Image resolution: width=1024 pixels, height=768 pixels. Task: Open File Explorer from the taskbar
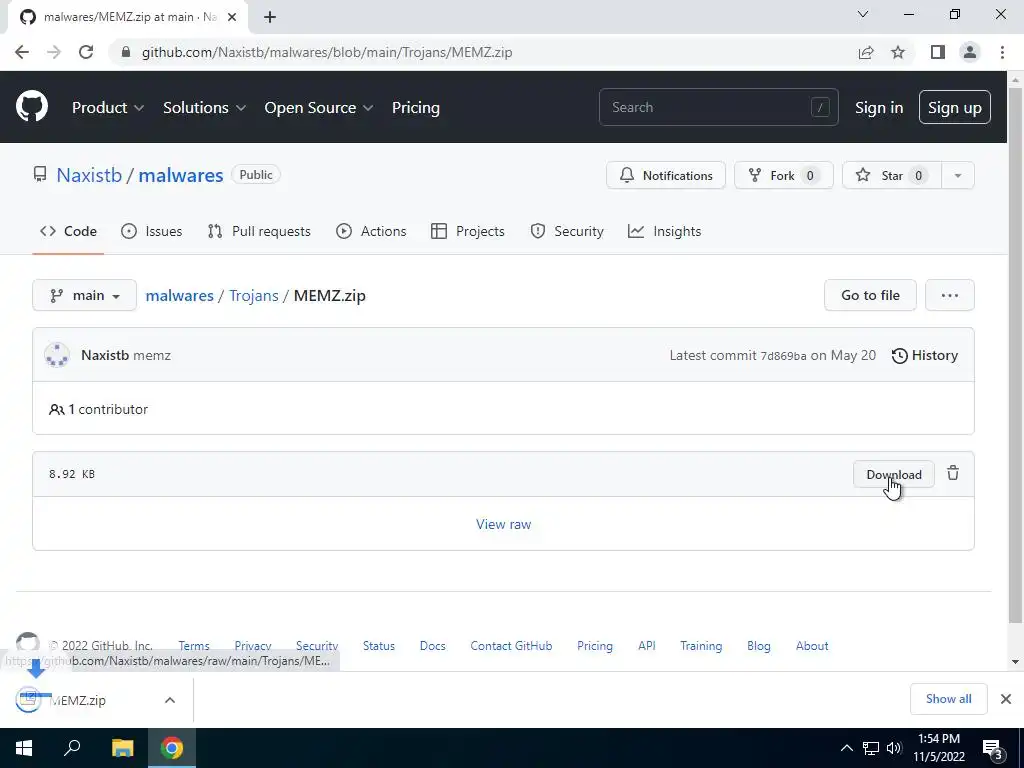122,748
